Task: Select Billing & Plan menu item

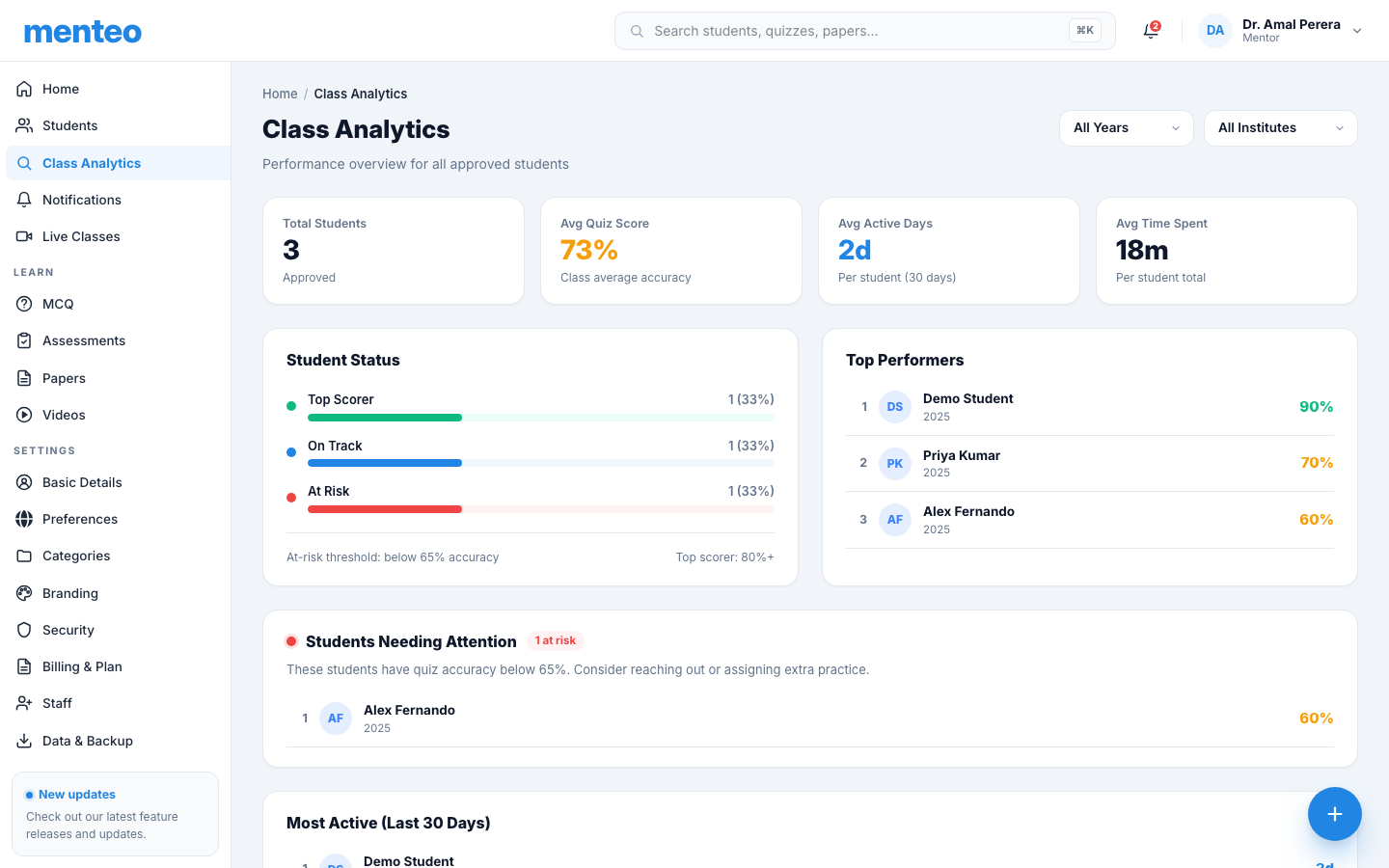Action: point(118,666)
